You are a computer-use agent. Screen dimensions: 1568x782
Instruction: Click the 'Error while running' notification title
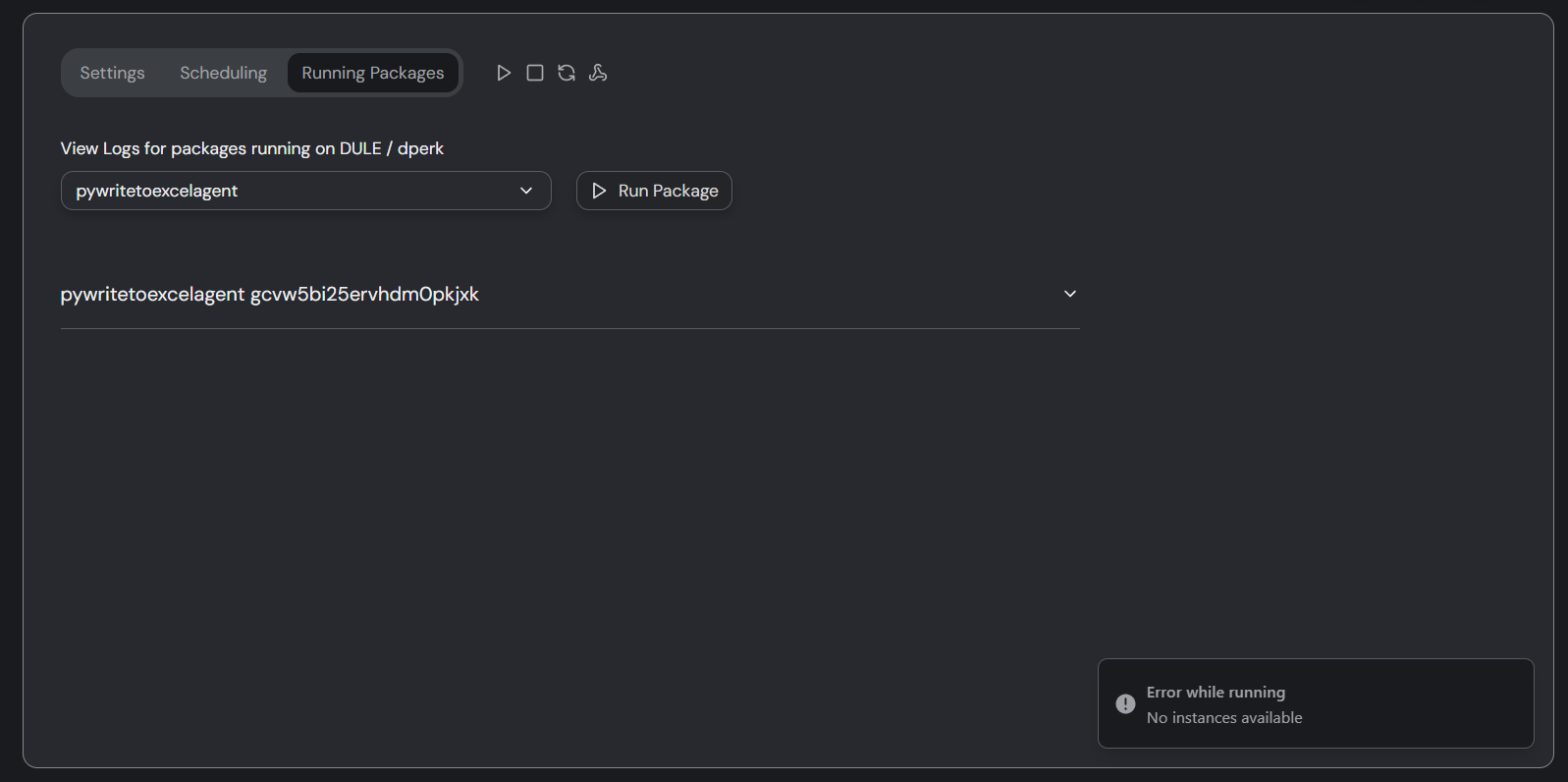(x=1216, y=693)
